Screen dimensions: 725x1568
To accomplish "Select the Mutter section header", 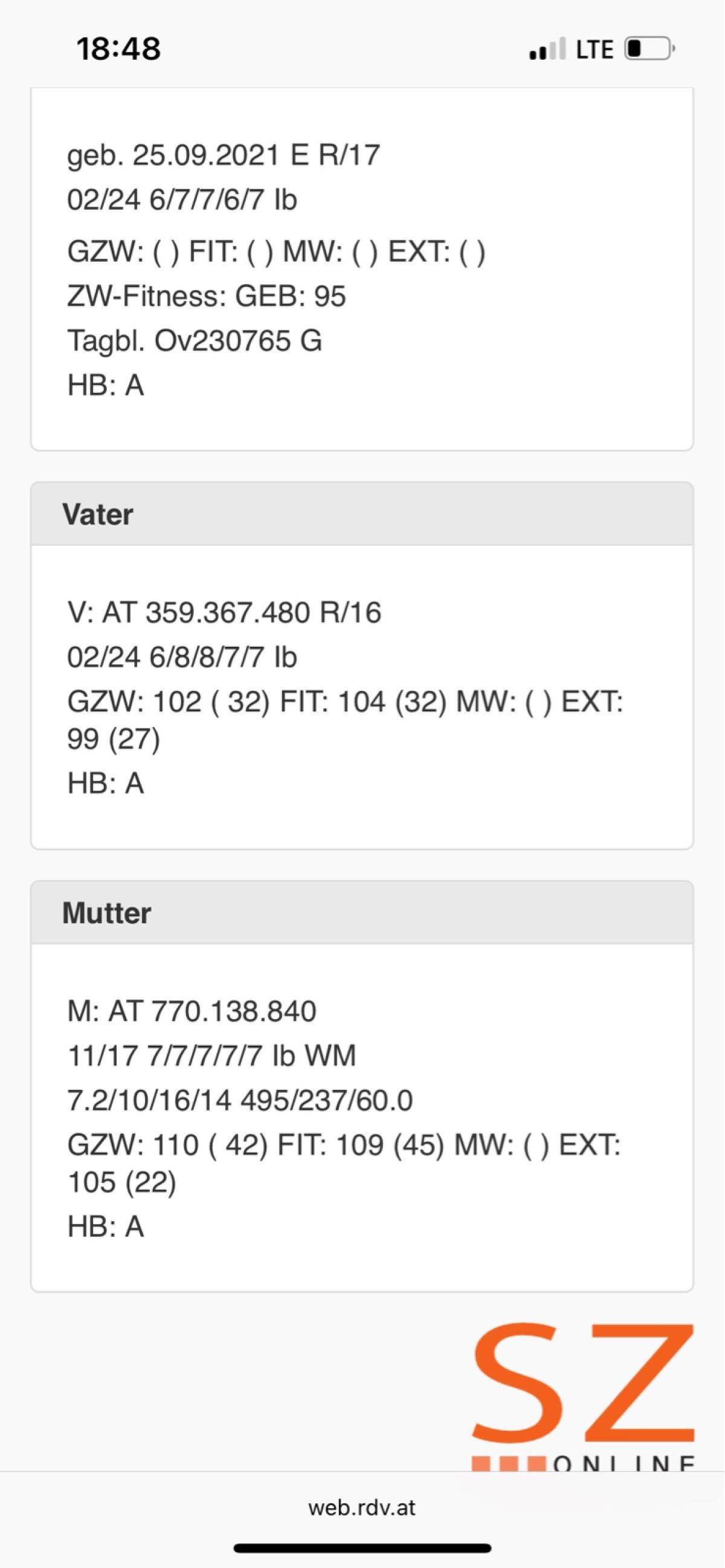I will click(362, 913).
